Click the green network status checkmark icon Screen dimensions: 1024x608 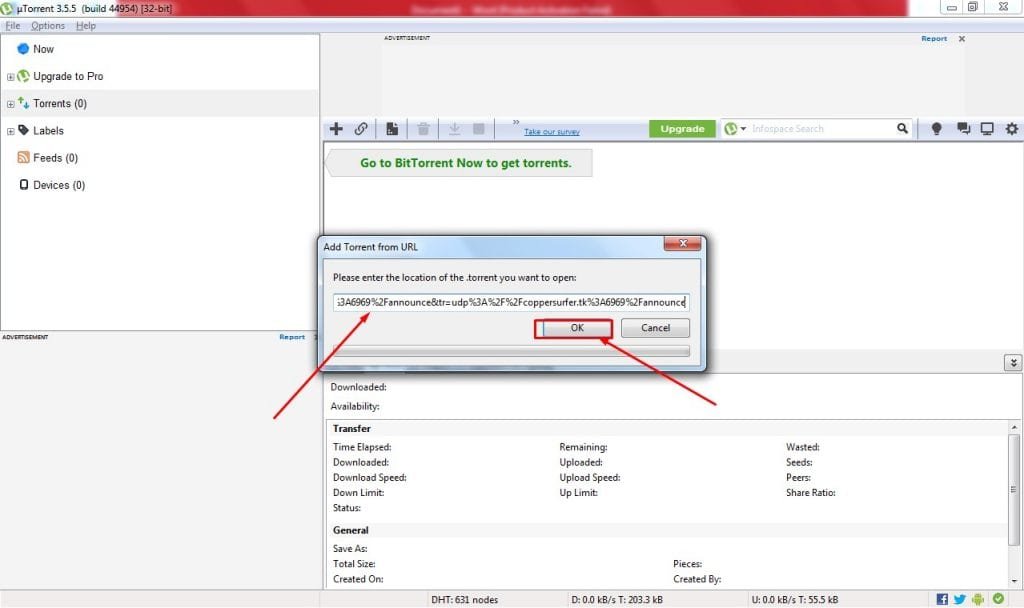click(998, 599)
